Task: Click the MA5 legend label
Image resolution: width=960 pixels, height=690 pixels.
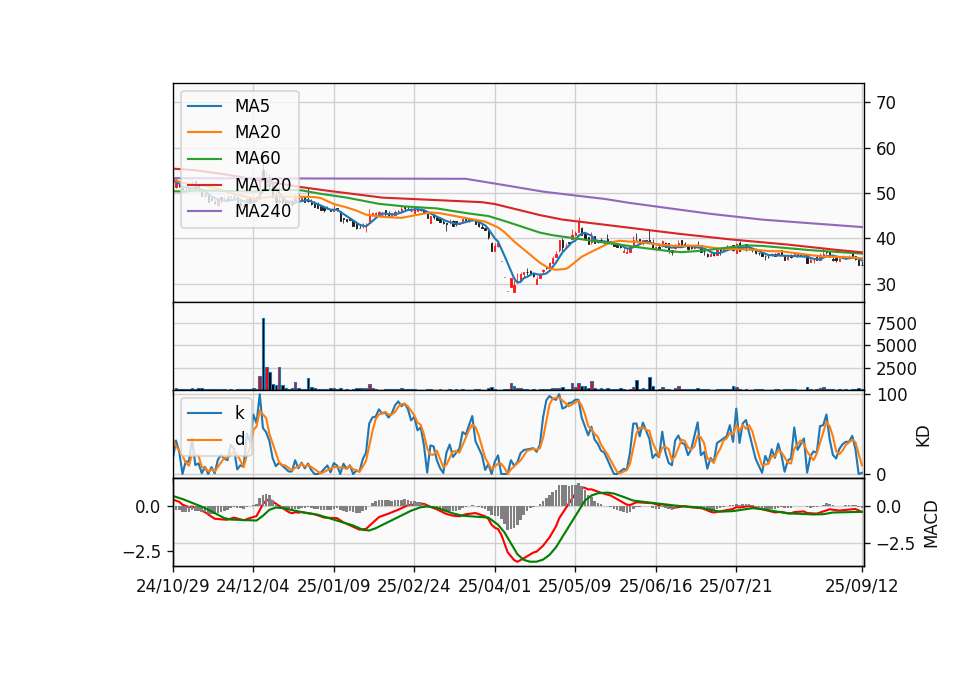Action: coord(252,106)
